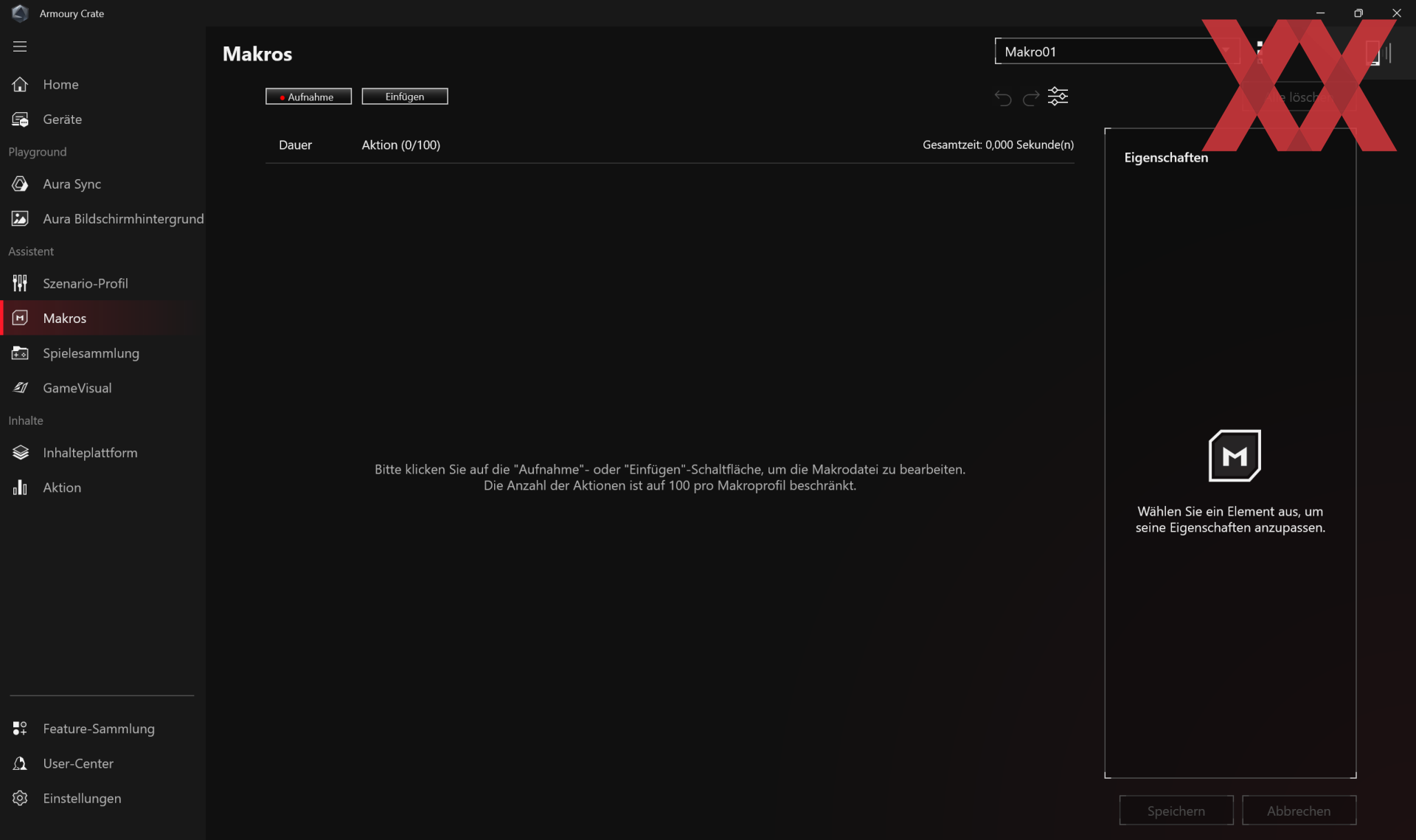Click the Einstellungen gear icon
The width and height of the screenshot is (1416, 840).
click(x=20, y=798)
